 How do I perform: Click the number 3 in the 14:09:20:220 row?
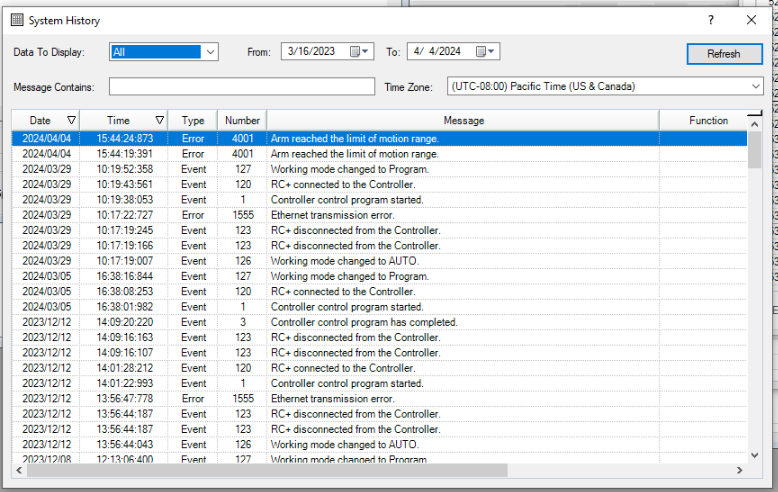click(x=243, y=322)
